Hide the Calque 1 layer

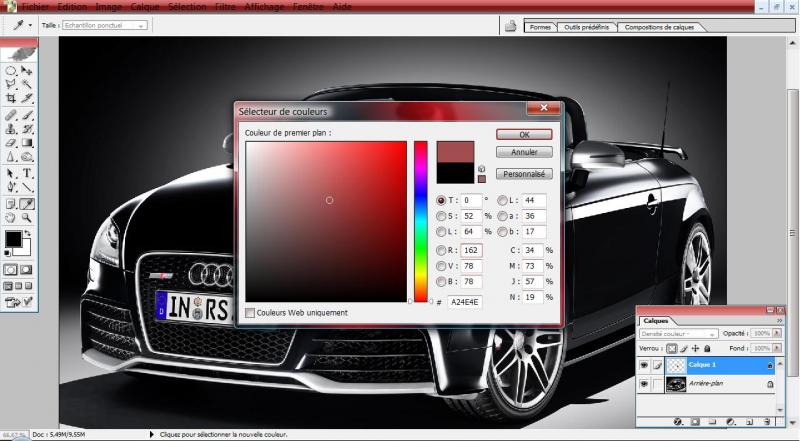(x=644, y=365)
